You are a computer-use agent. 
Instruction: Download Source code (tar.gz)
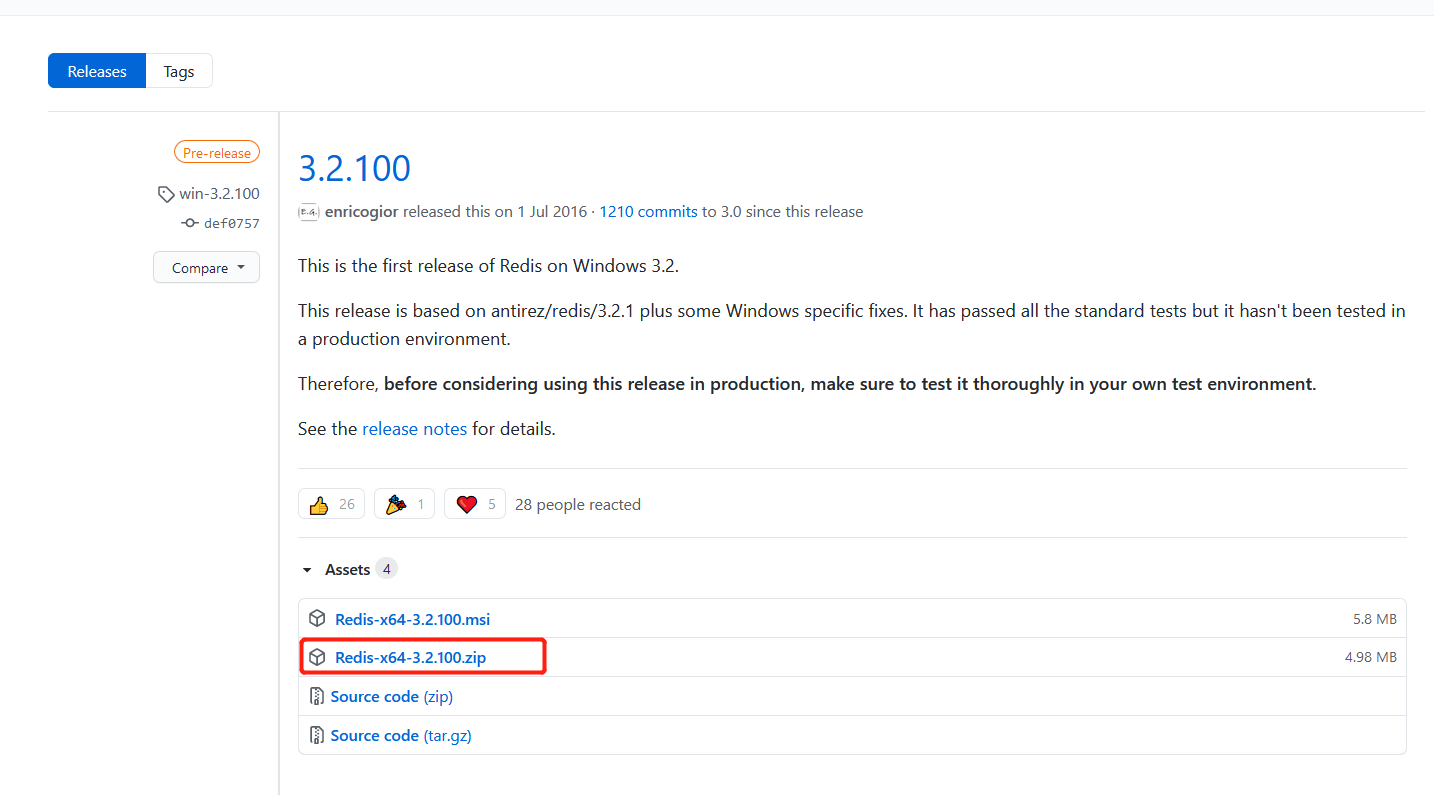(x=401, y=736)
